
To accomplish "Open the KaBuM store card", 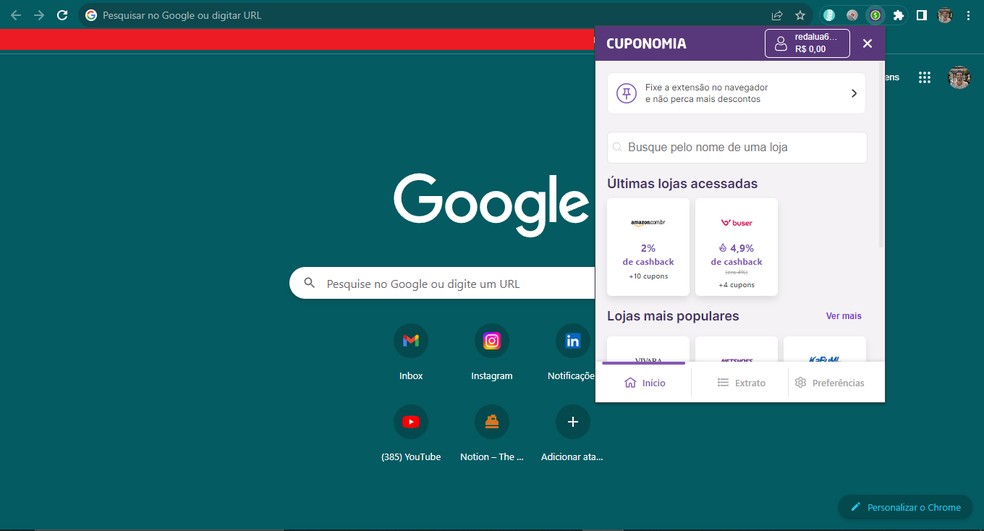I will tap(825, 349).
